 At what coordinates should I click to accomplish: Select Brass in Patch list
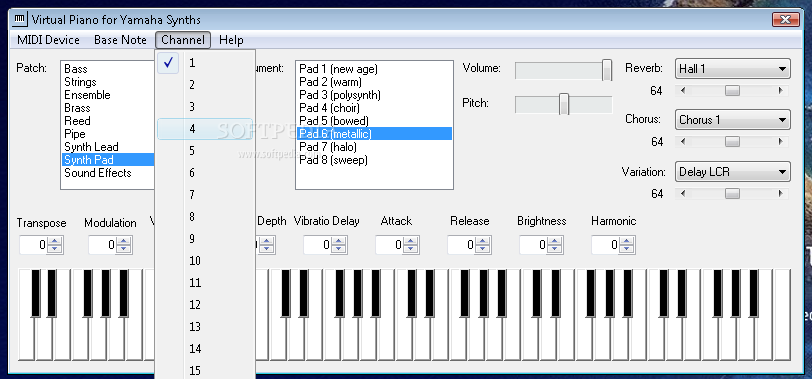[108, 108]
